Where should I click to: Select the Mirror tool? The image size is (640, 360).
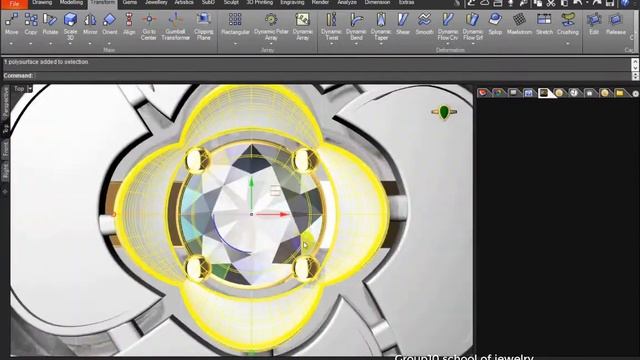(x=90, y=24)
